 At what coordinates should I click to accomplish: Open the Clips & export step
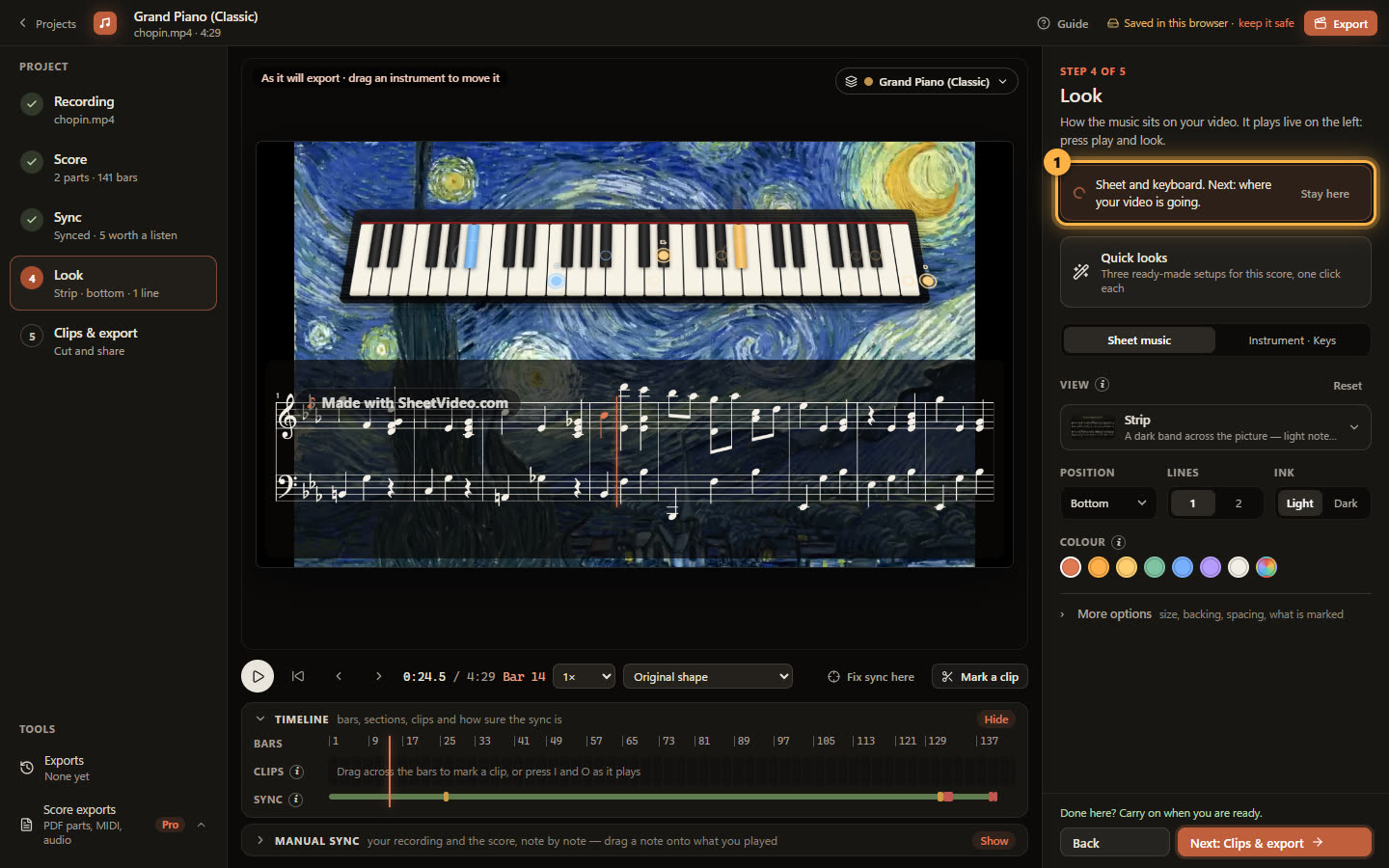tap(113, 341)
